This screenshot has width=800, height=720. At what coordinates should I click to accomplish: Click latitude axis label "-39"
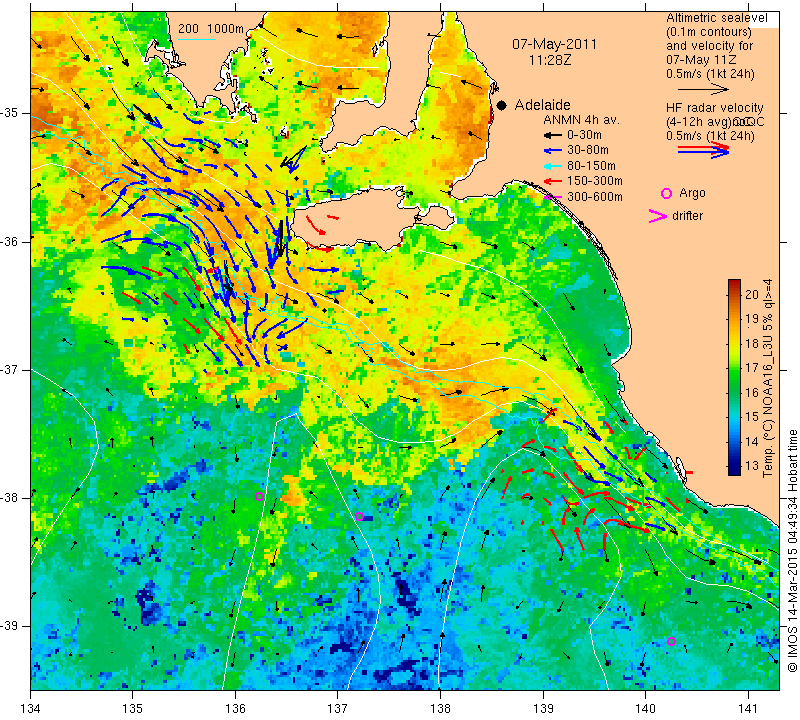click(x=11, y=626)
